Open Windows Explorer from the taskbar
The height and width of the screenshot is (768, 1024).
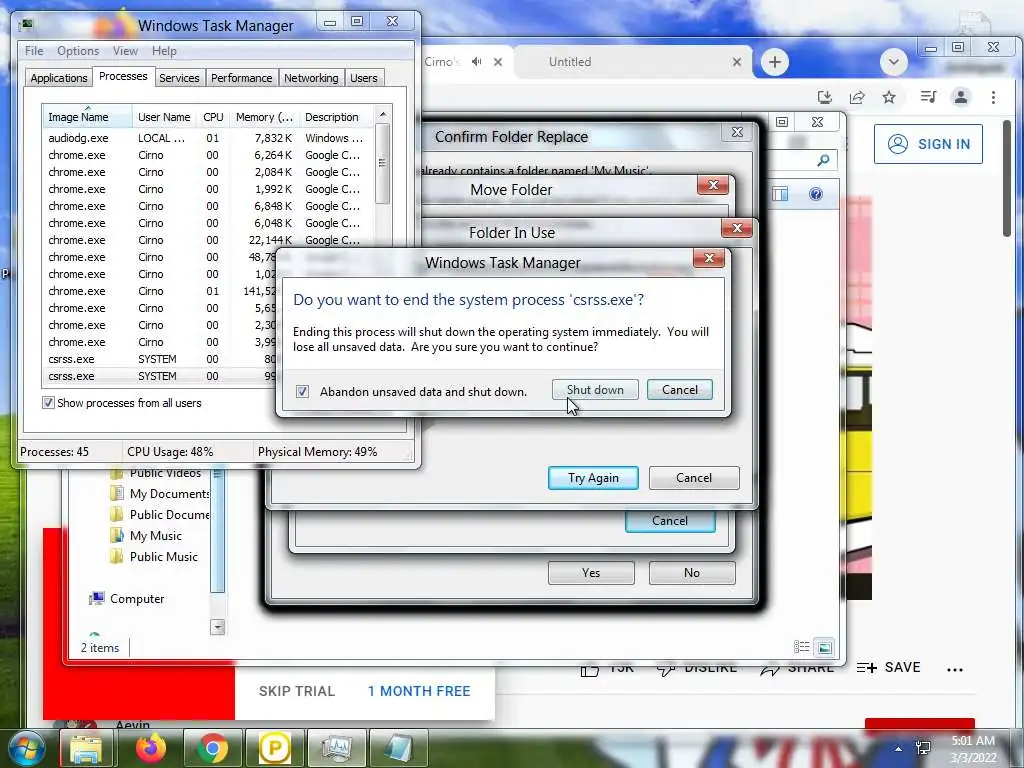coord(87,748)
